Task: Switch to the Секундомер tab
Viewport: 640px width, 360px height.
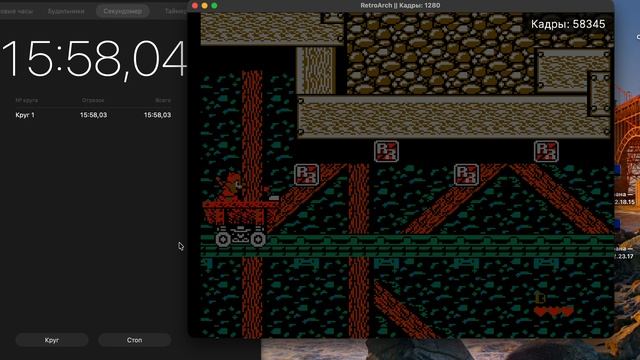Action: click(122, 11)
